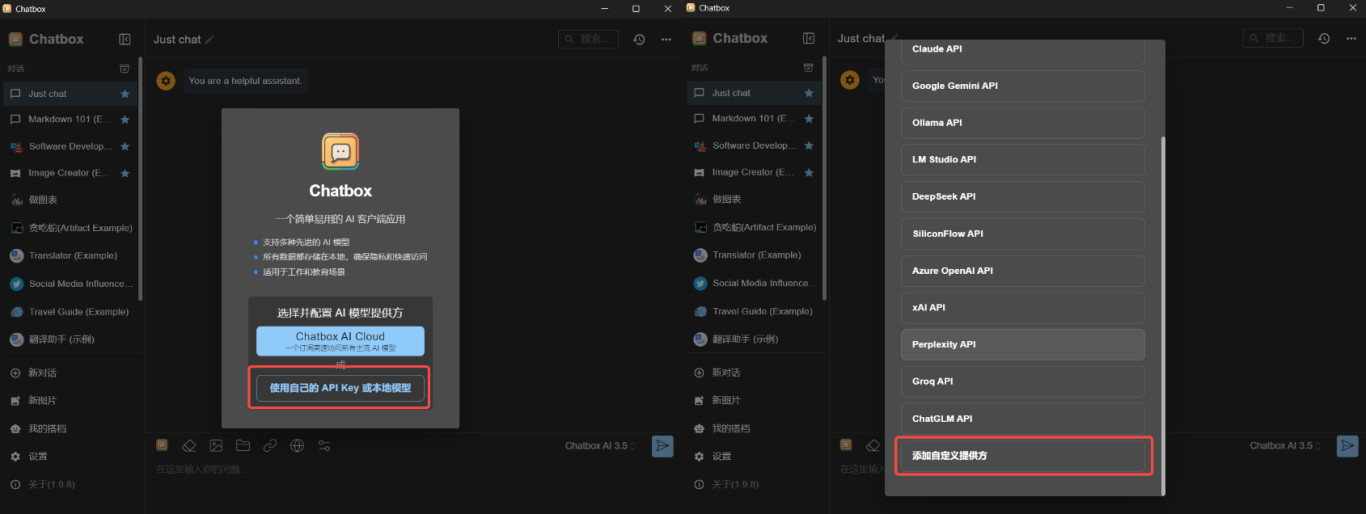Click the message input box in left window
The height and width of the screenshot is (514, 1366).
click(x=410, y=470)
